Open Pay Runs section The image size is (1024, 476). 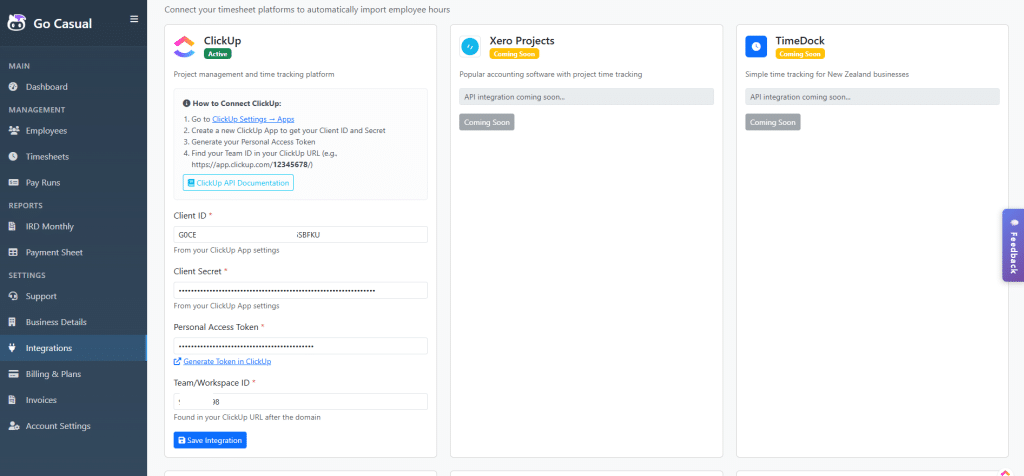42,182
